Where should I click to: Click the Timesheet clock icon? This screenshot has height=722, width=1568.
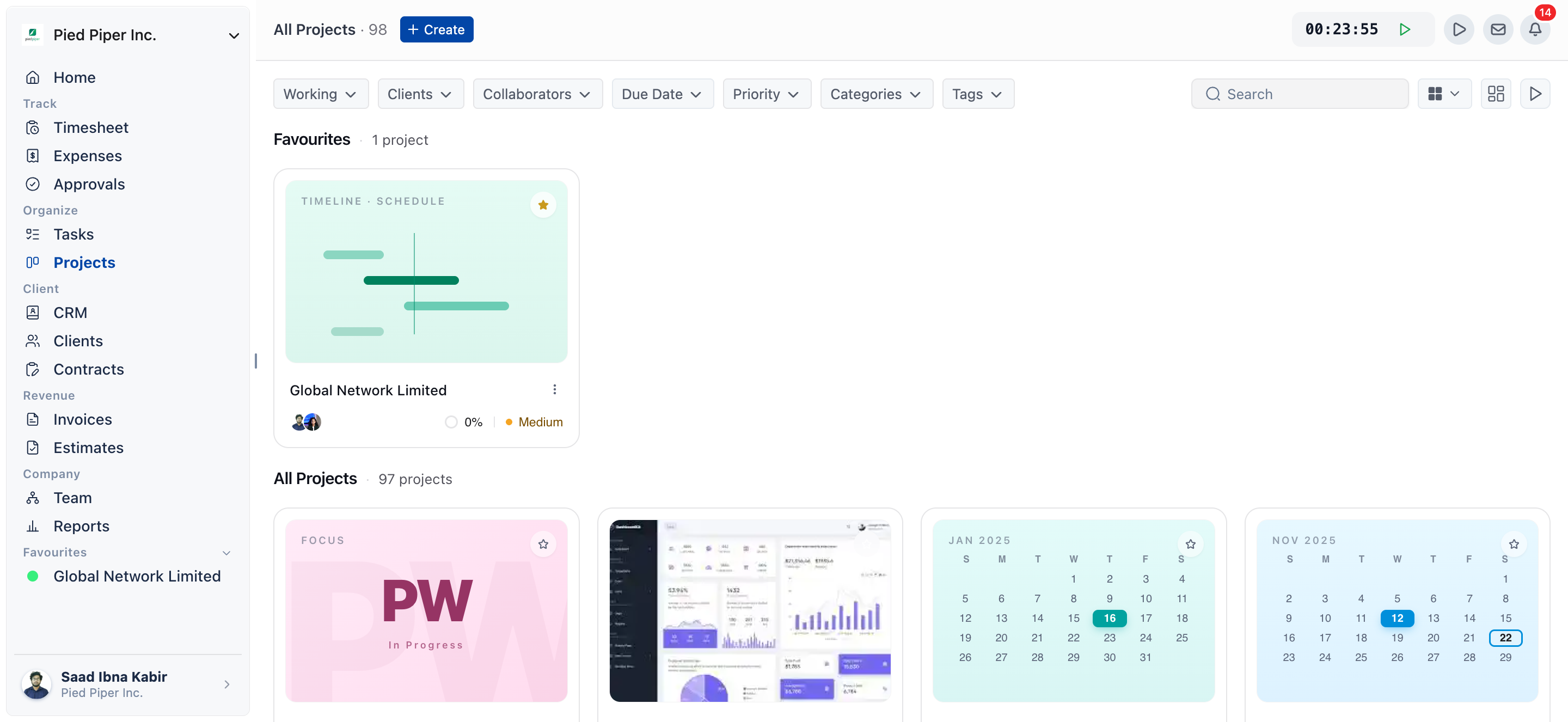pos(33,127)
